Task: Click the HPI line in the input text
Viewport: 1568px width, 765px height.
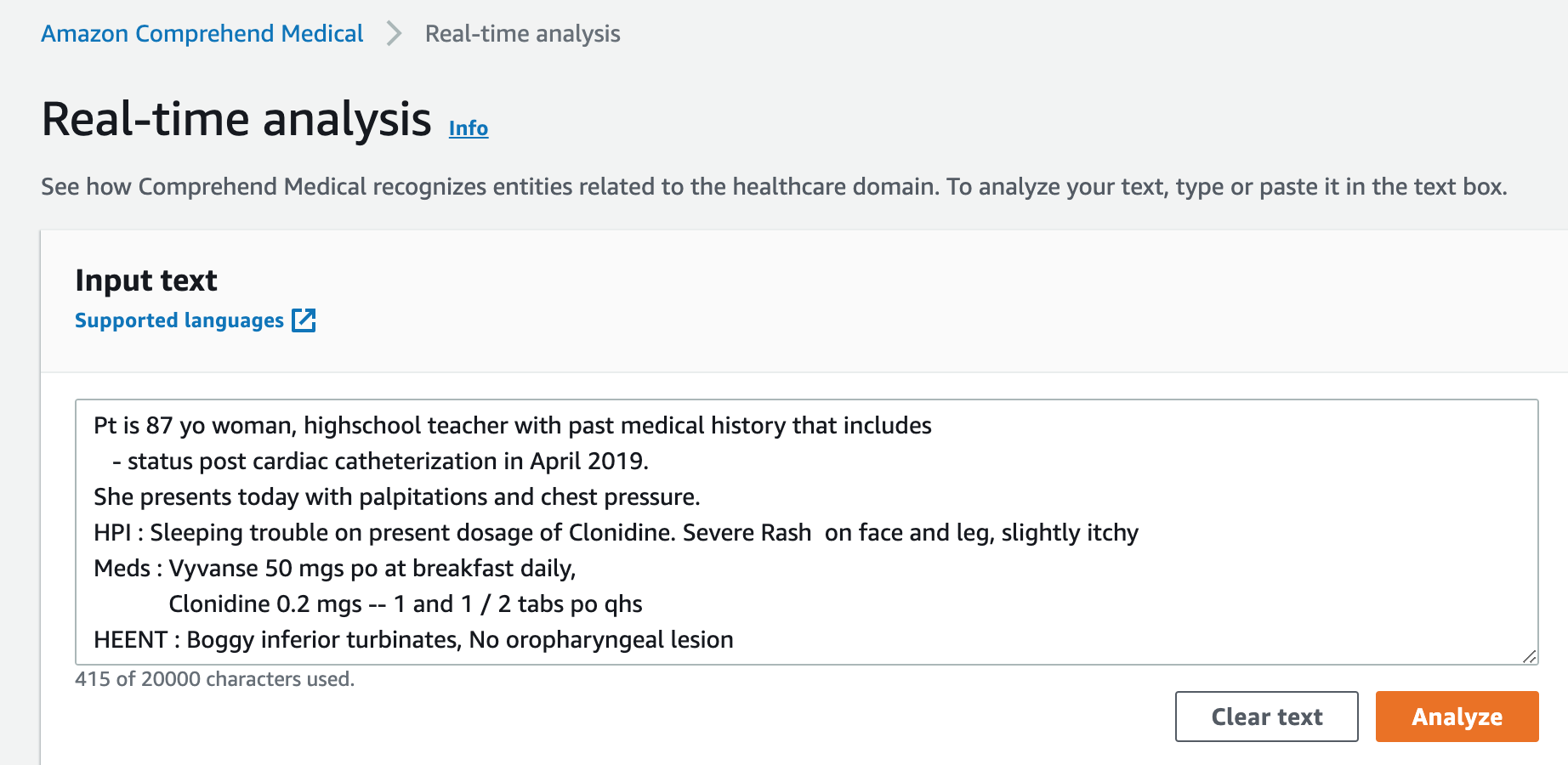Action: (617, 532)
